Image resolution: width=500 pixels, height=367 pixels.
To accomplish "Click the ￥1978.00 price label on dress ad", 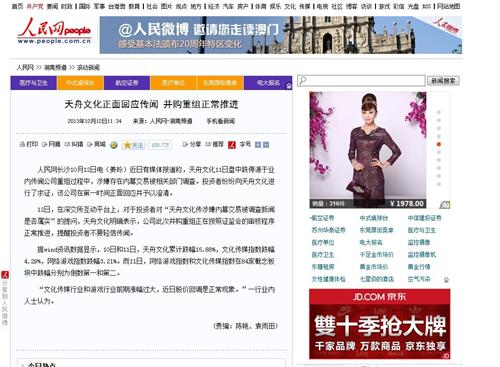I will [407, 203].
